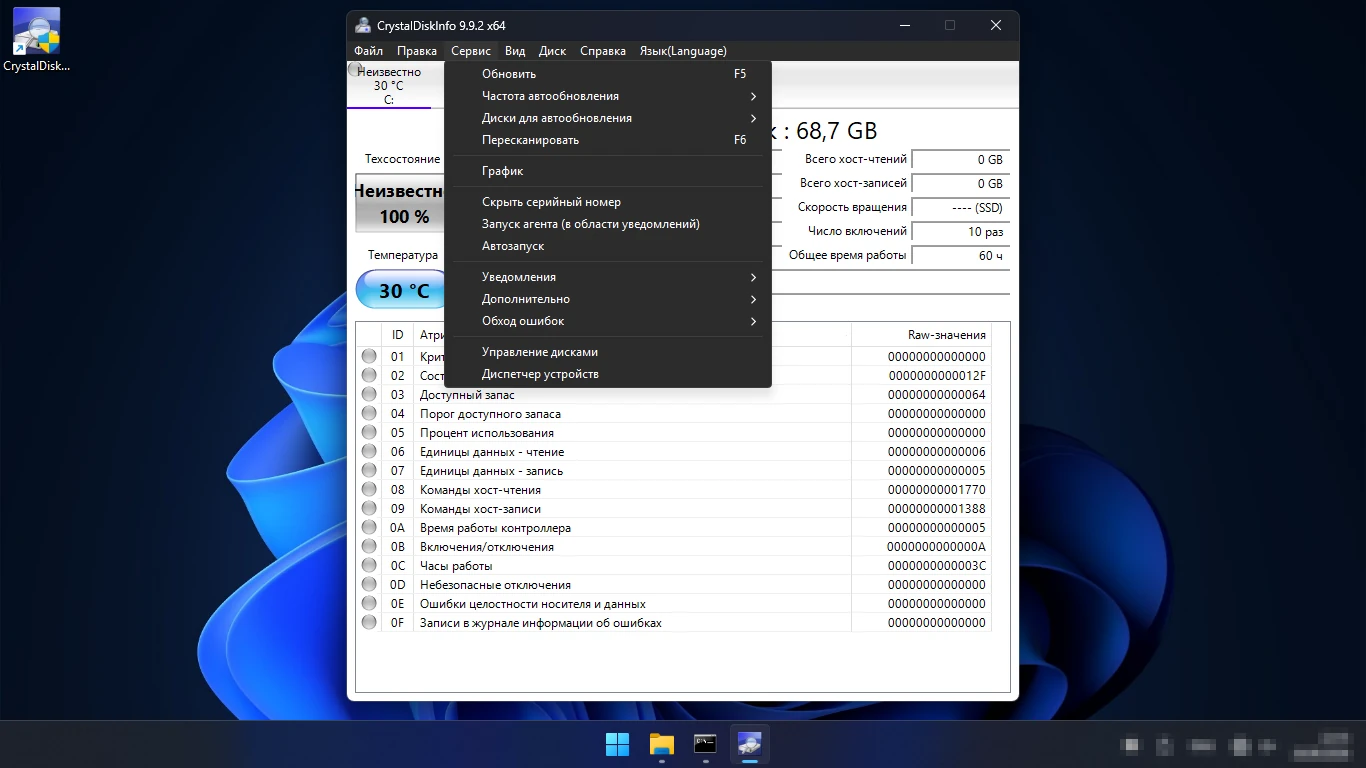1366x768 pixels.
Task: Pick the status circle beside ID 0A
Action: click(x=369, y=527)
